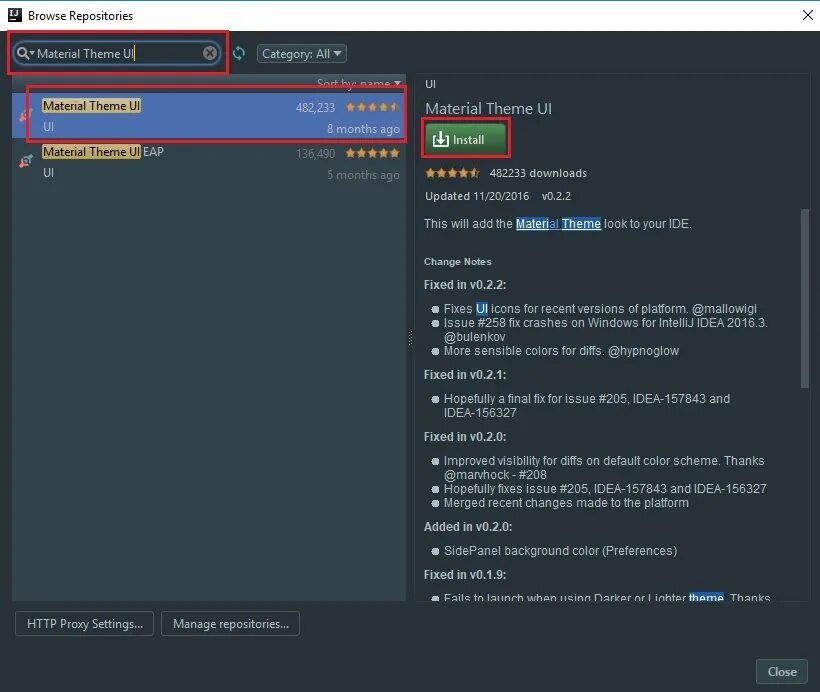Click the 482,233 download count in list
This screenshot has height=692, width=820.
pyautogui.click(x=315, y=108)
